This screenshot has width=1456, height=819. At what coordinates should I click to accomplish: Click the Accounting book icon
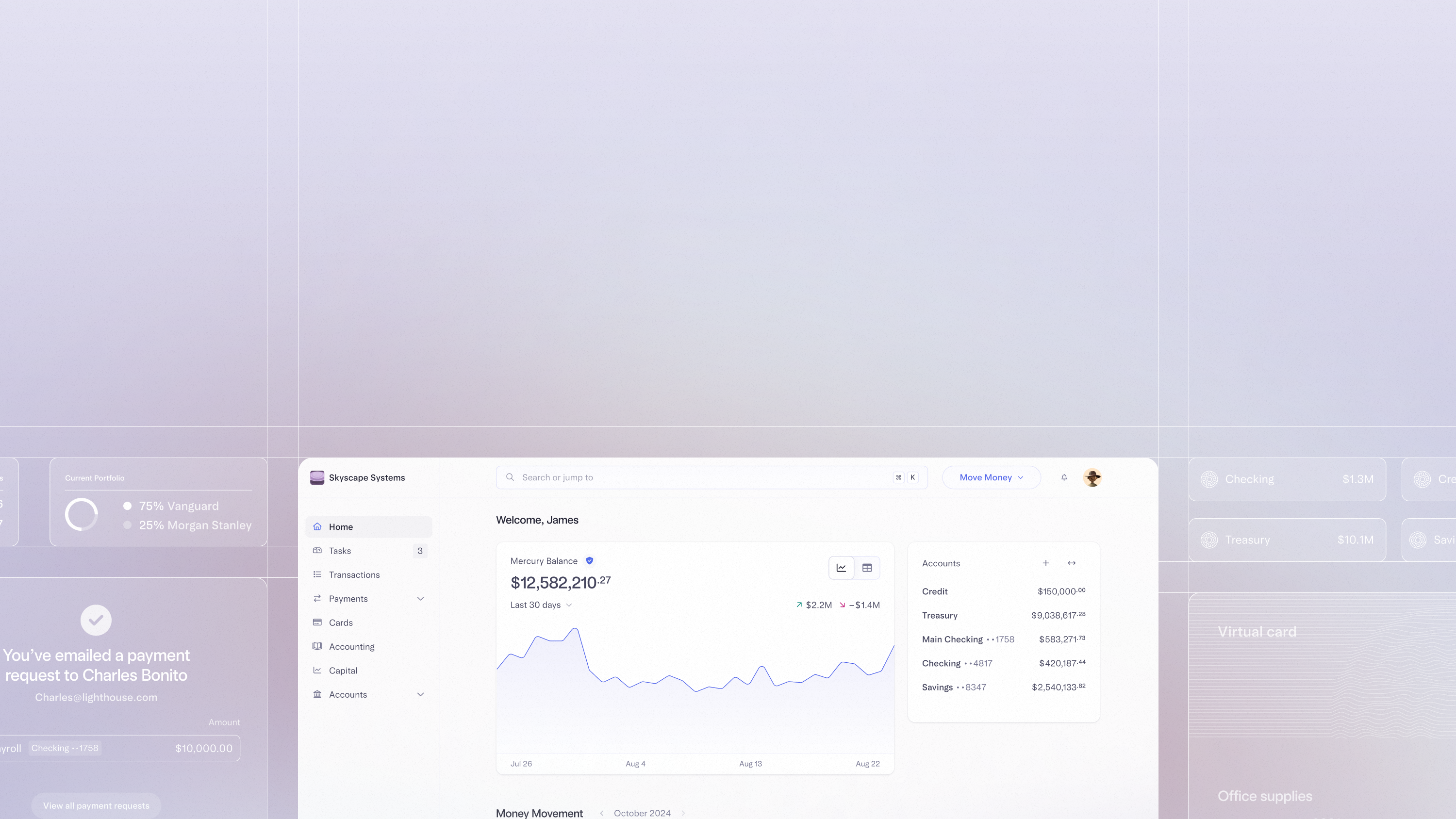pos(318,646)
